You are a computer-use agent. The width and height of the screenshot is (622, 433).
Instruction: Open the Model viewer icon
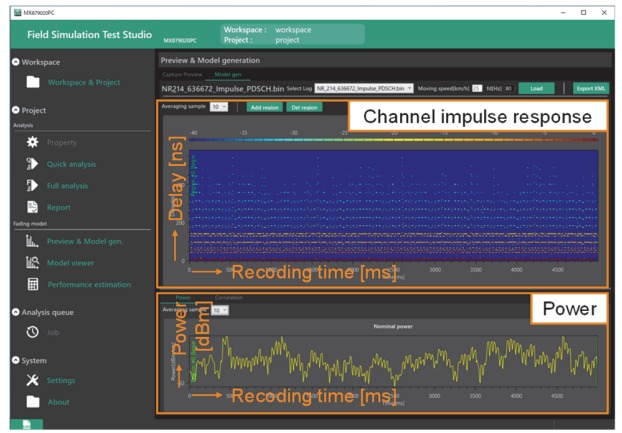[x=33, y=263]
